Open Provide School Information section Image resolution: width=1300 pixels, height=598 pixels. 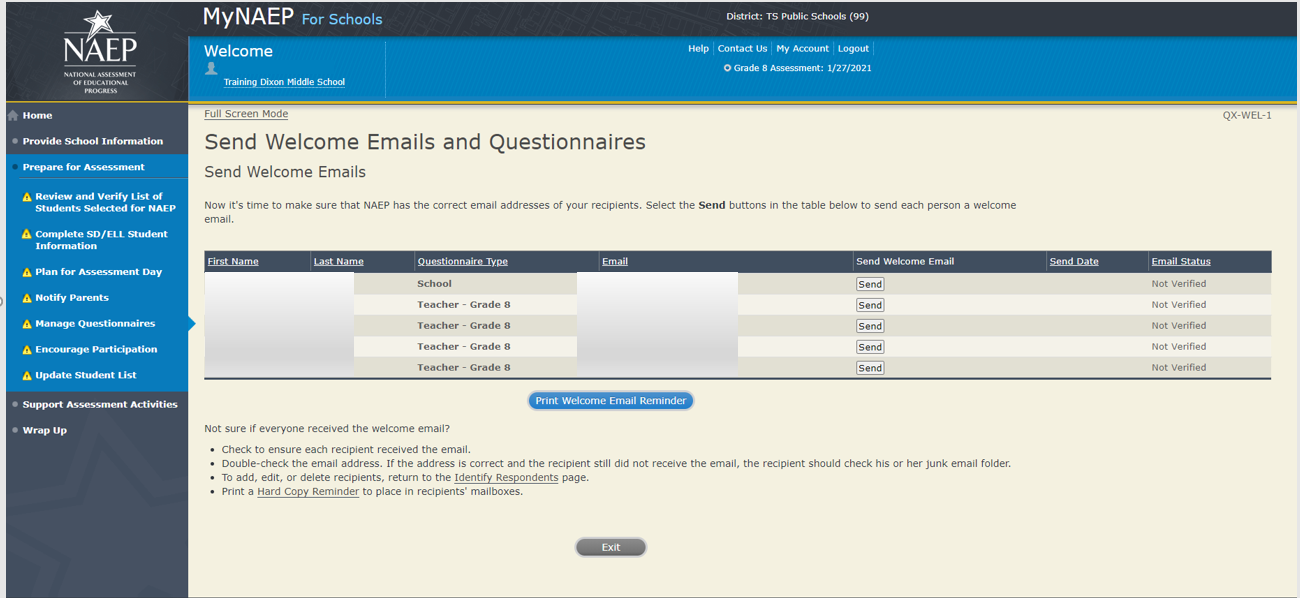pyautogui.click(x=92, y=141)
